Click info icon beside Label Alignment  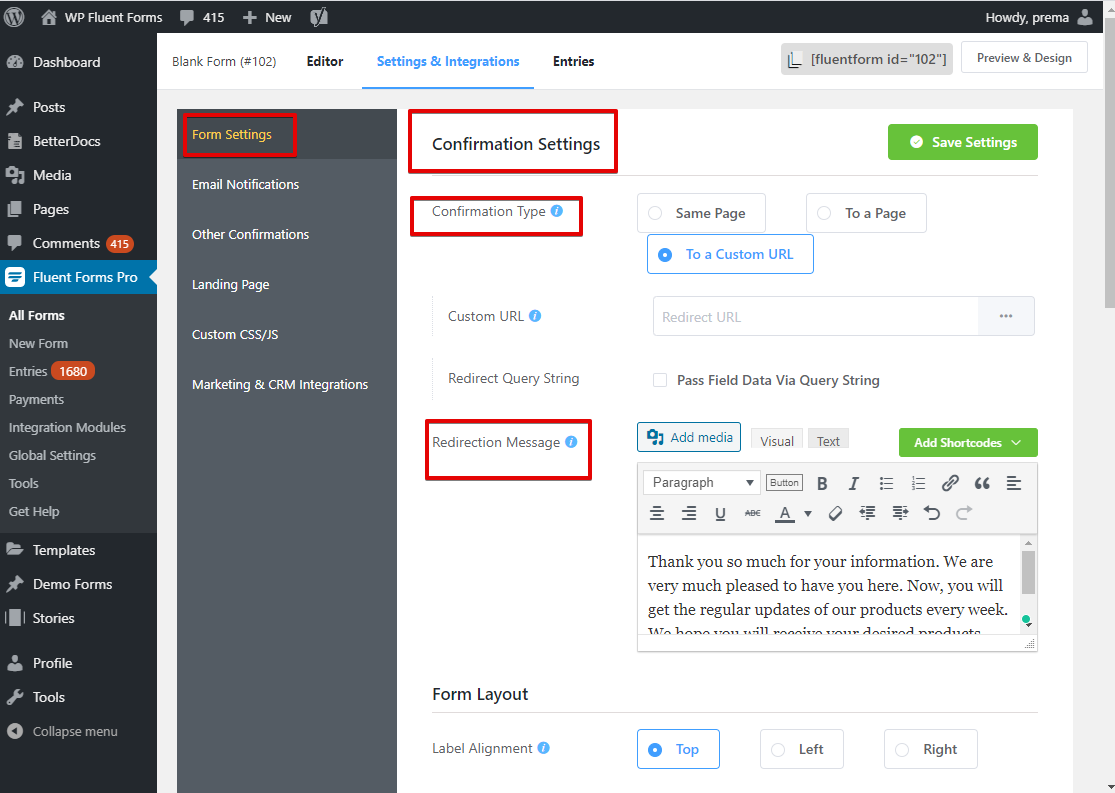[x=543, y=748]
